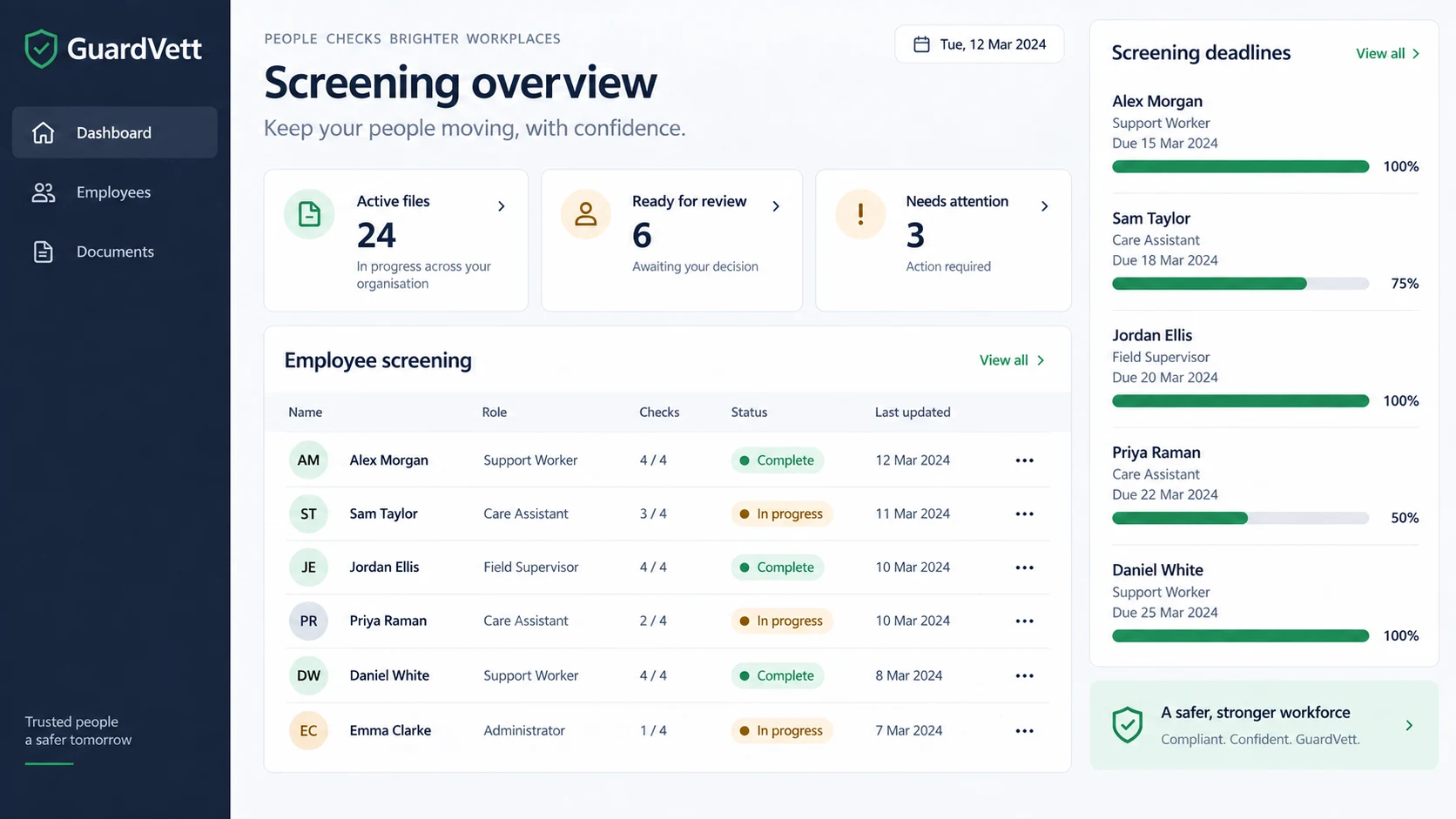The width and height of the screenshot is (1456, 819).
Task: Expand the Active files card chevron
Action: coord(502,206)
